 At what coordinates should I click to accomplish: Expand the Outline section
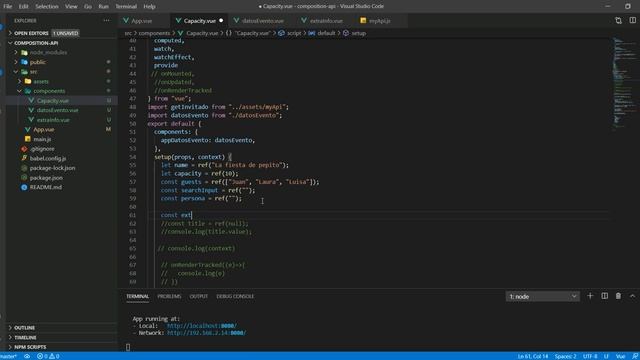pyautogui.click(x=24, y=328)
